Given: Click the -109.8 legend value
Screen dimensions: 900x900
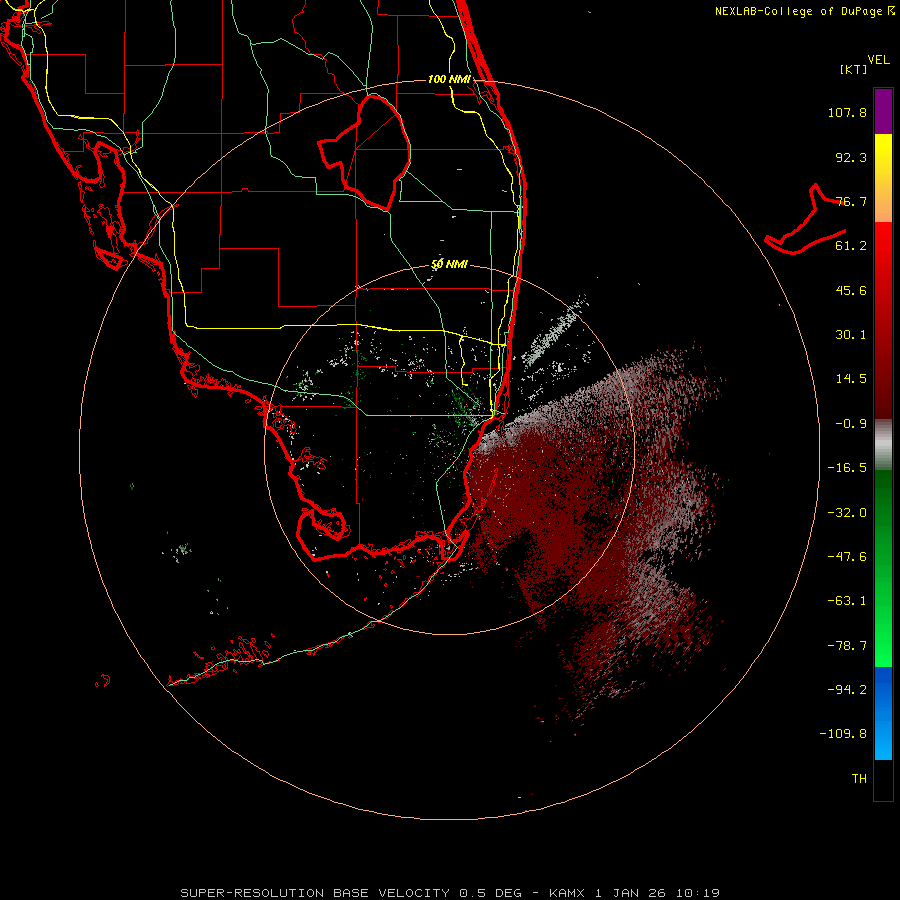Looking at the screenshot, I should click(843, 734).
